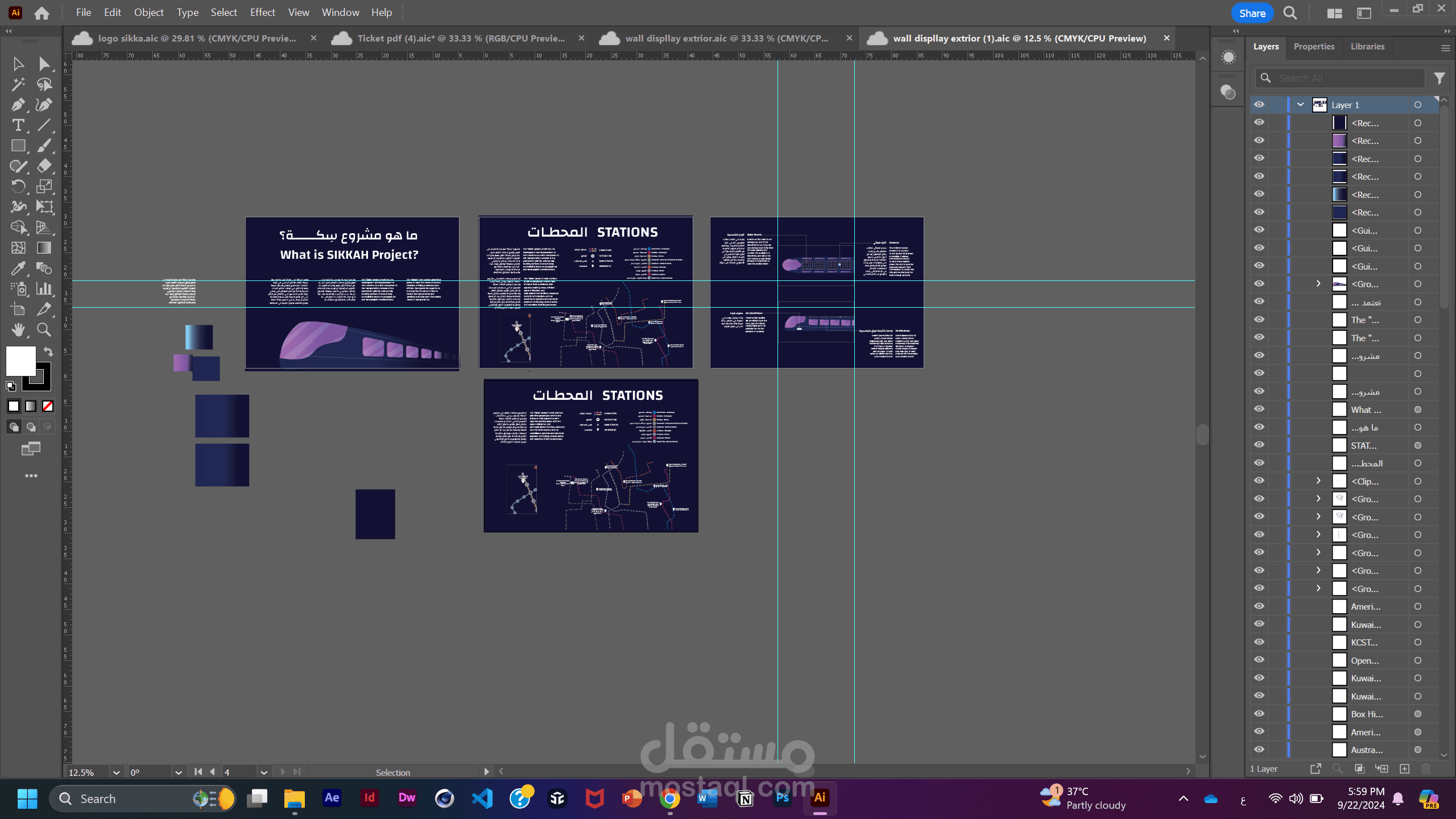
Task: Click the Artboard tool
Action: pos(18,309)
